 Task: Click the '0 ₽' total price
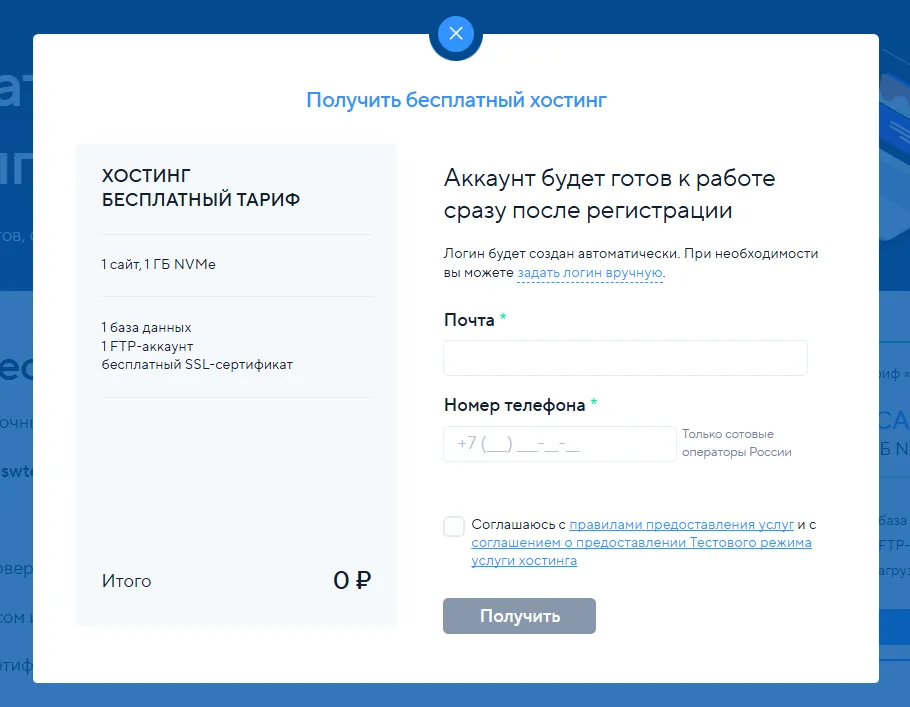351,581
